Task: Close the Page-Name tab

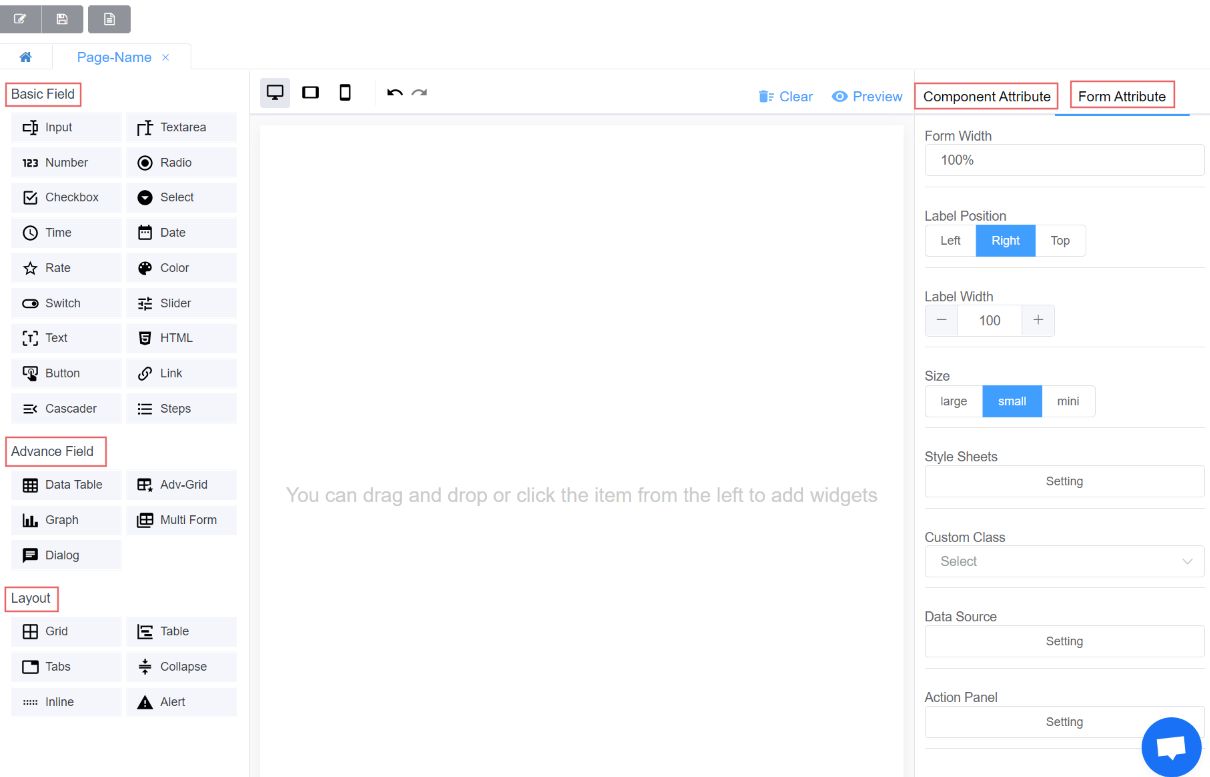Action: pos(166,57)
